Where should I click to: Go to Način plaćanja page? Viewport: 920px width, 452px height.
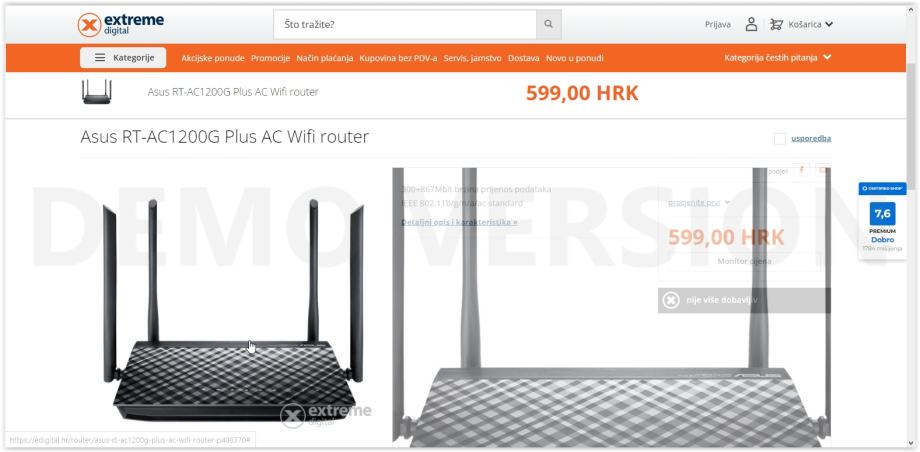click(324, 58)
